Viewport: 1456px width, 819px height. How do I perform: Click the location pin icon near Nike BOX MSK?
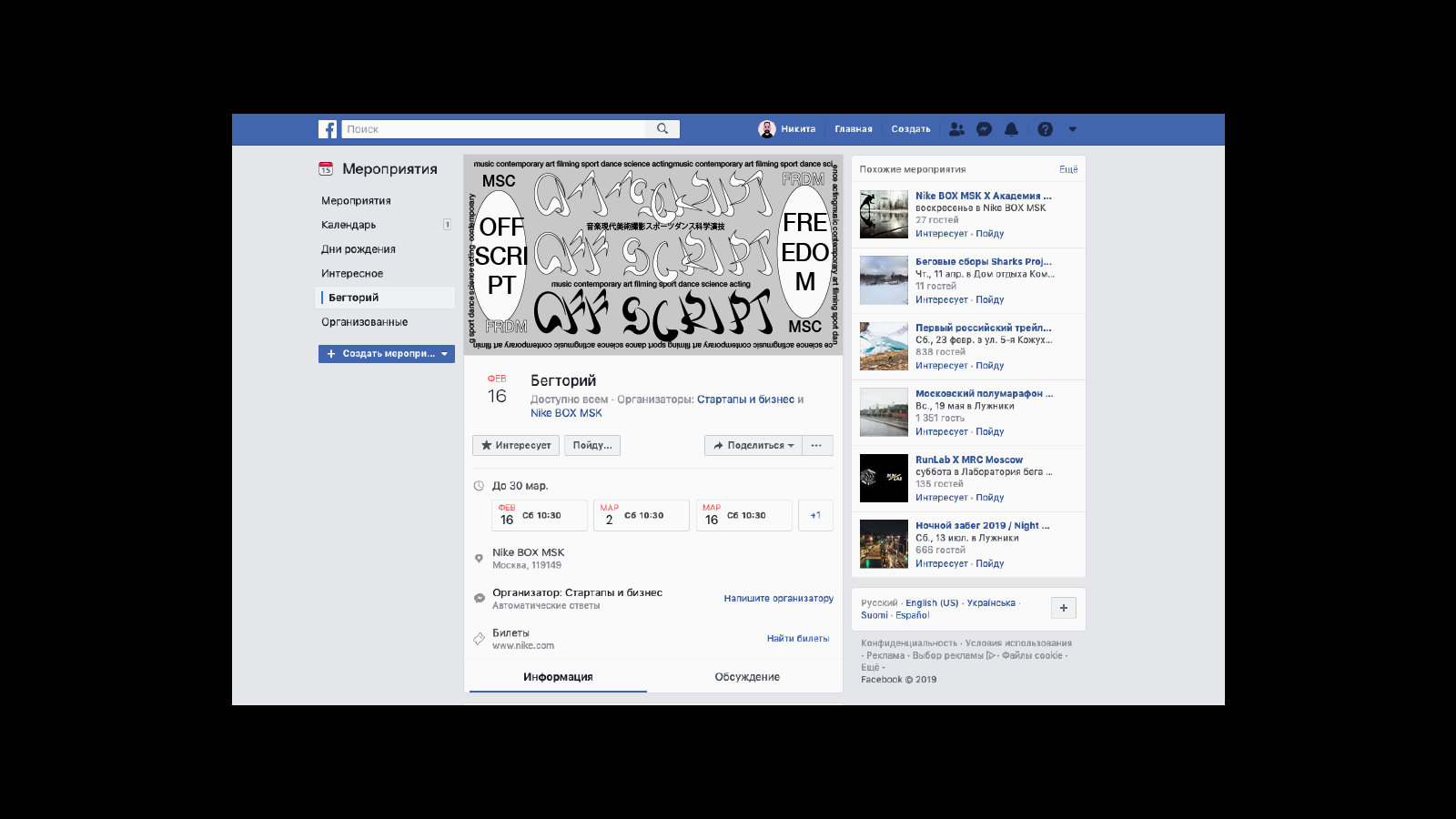(479, 559)
